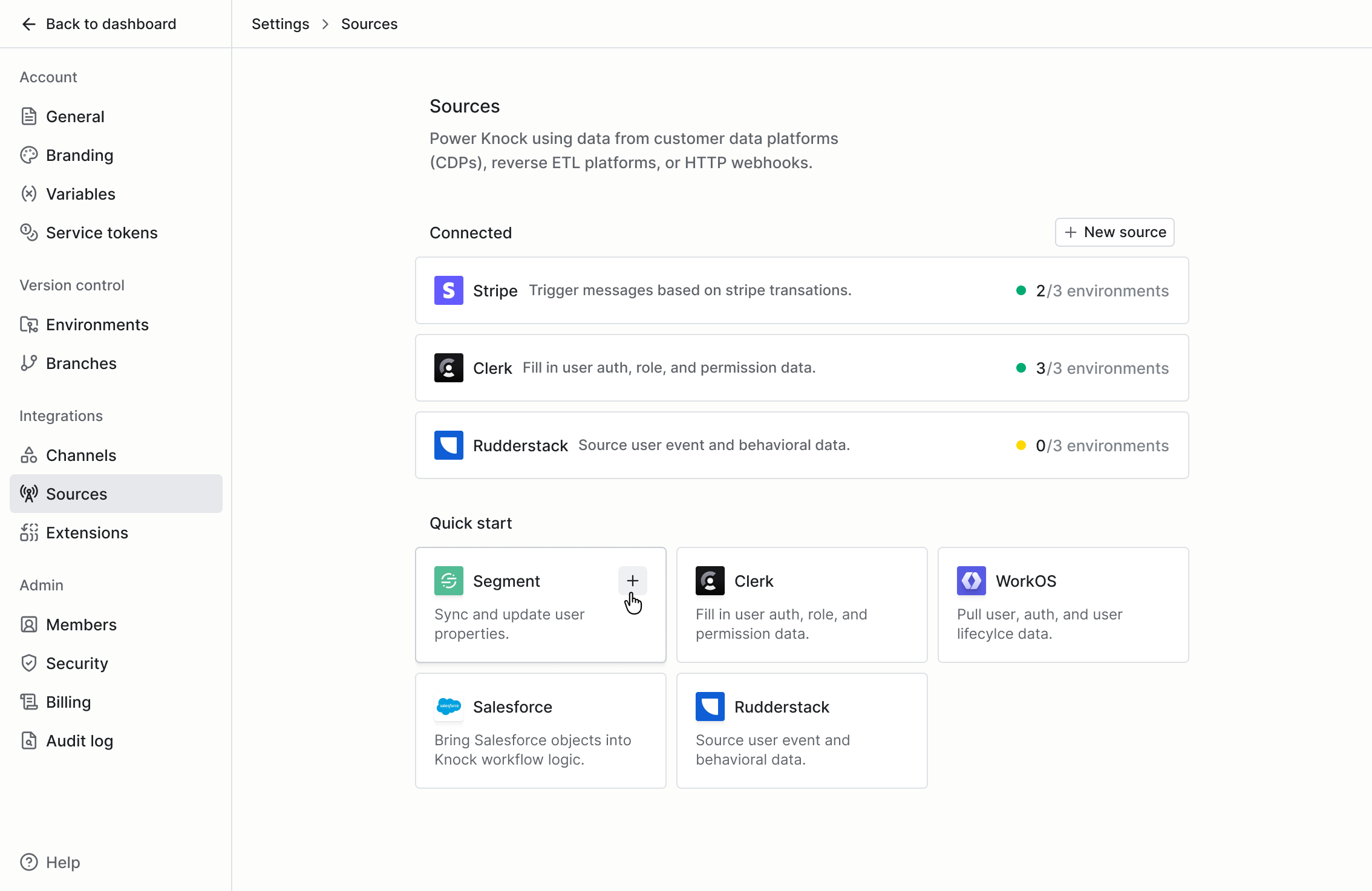This screenshot has width=1372, height=891.
Task: Click Stripe's 2/3 environments status
Action: point(1101,291)
